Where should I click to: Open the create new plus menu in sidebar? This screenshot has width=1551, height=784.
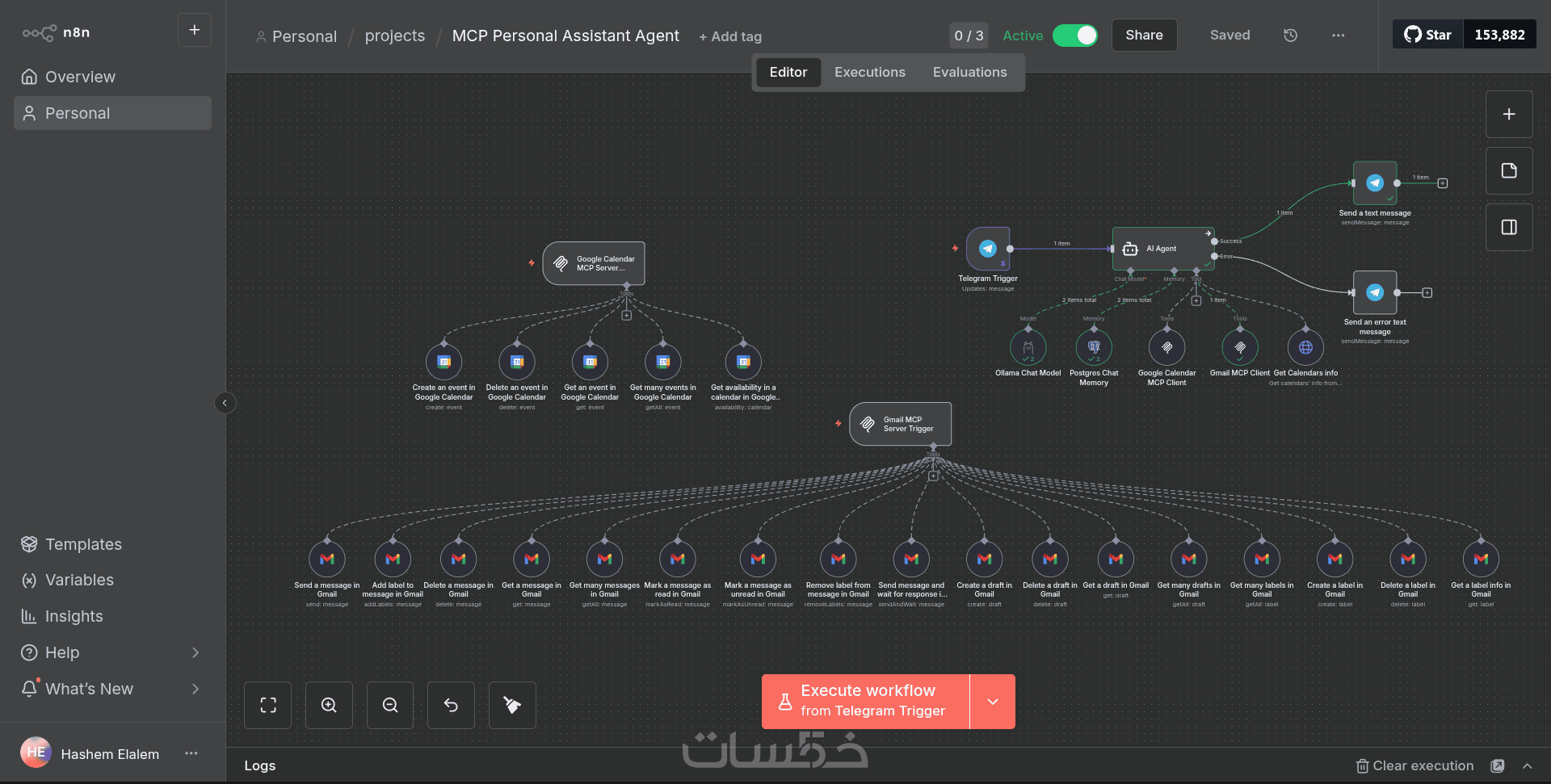point(195,30)
